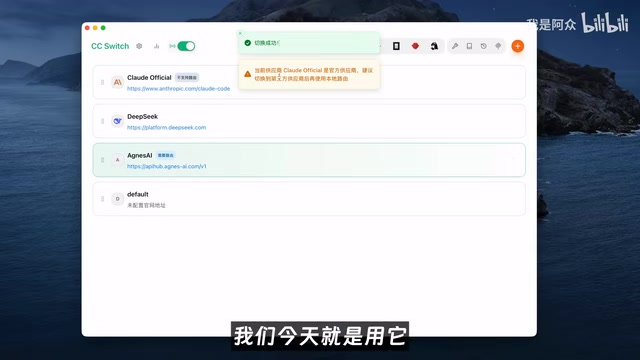The image size is (640, 360).
Task: Click the '未配置官网地址' text under default
Action: [x=146, y=205]
